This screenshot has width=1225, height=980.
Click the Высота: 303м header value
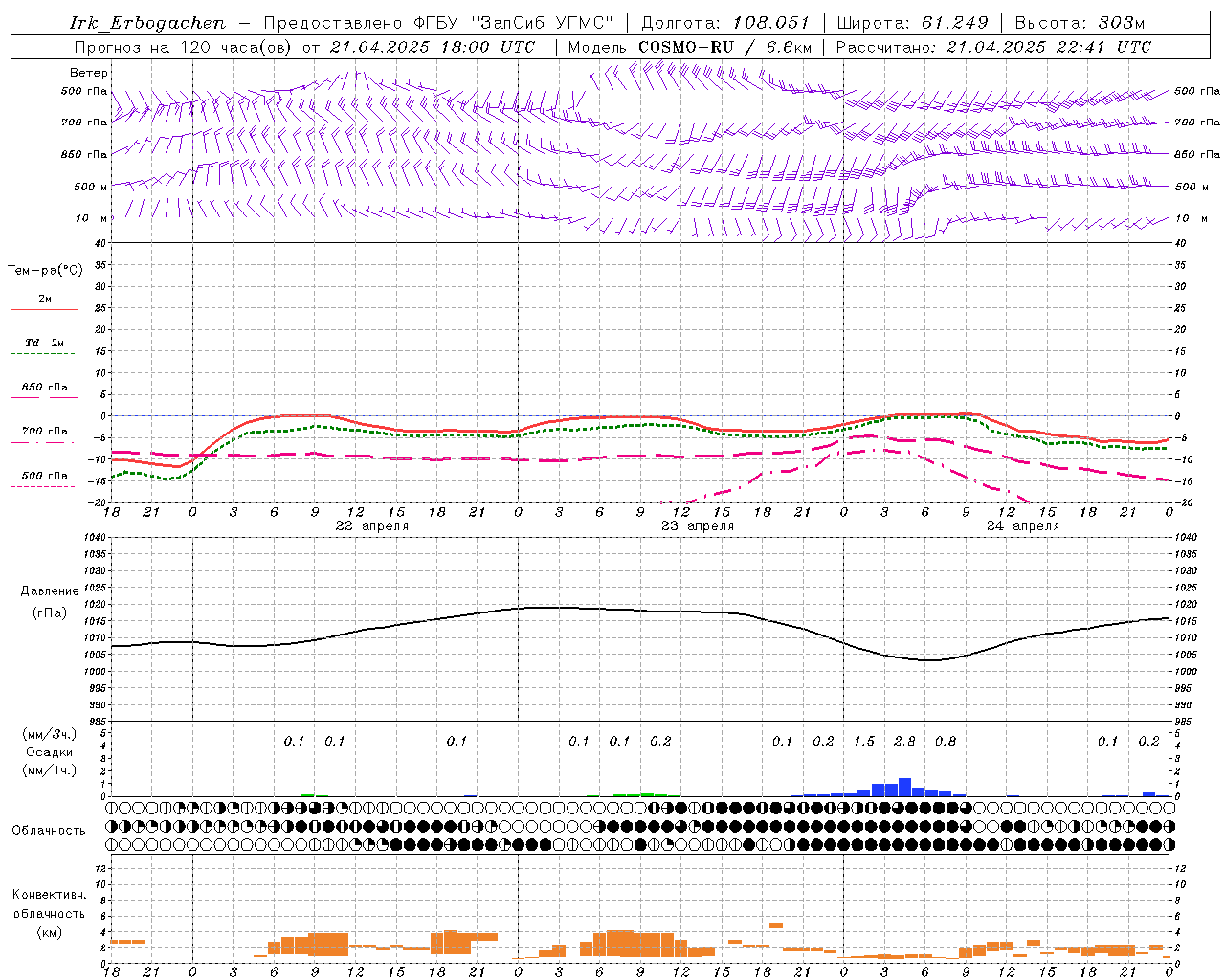point(1080,23)
